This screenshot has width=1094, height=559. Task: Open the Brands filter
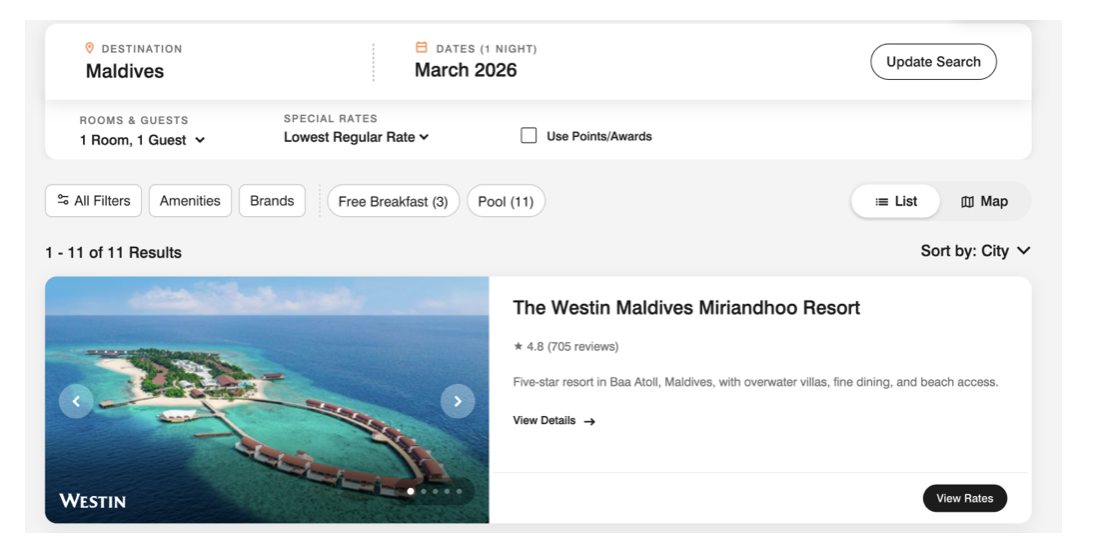[x=272, y=200]
